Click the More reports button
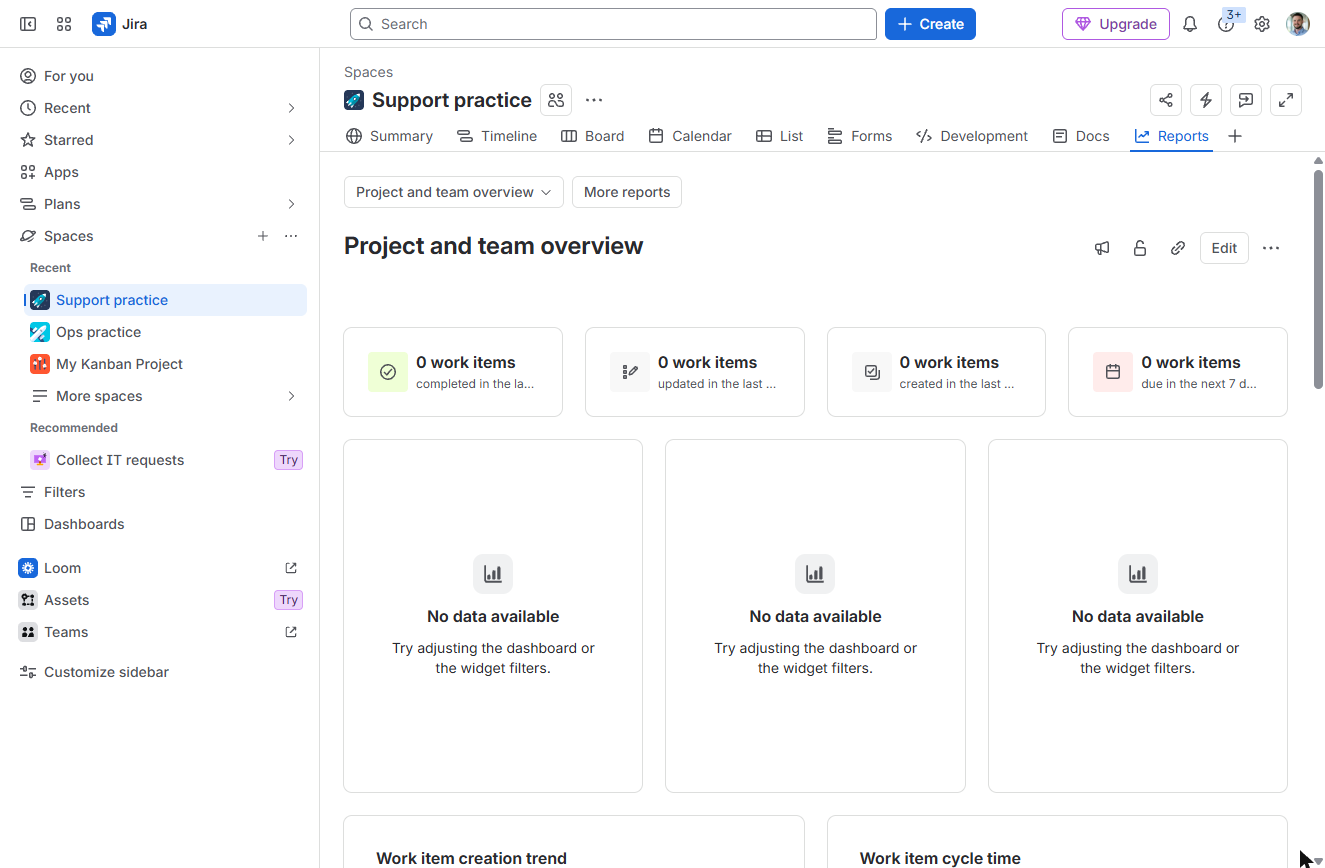 627,192
